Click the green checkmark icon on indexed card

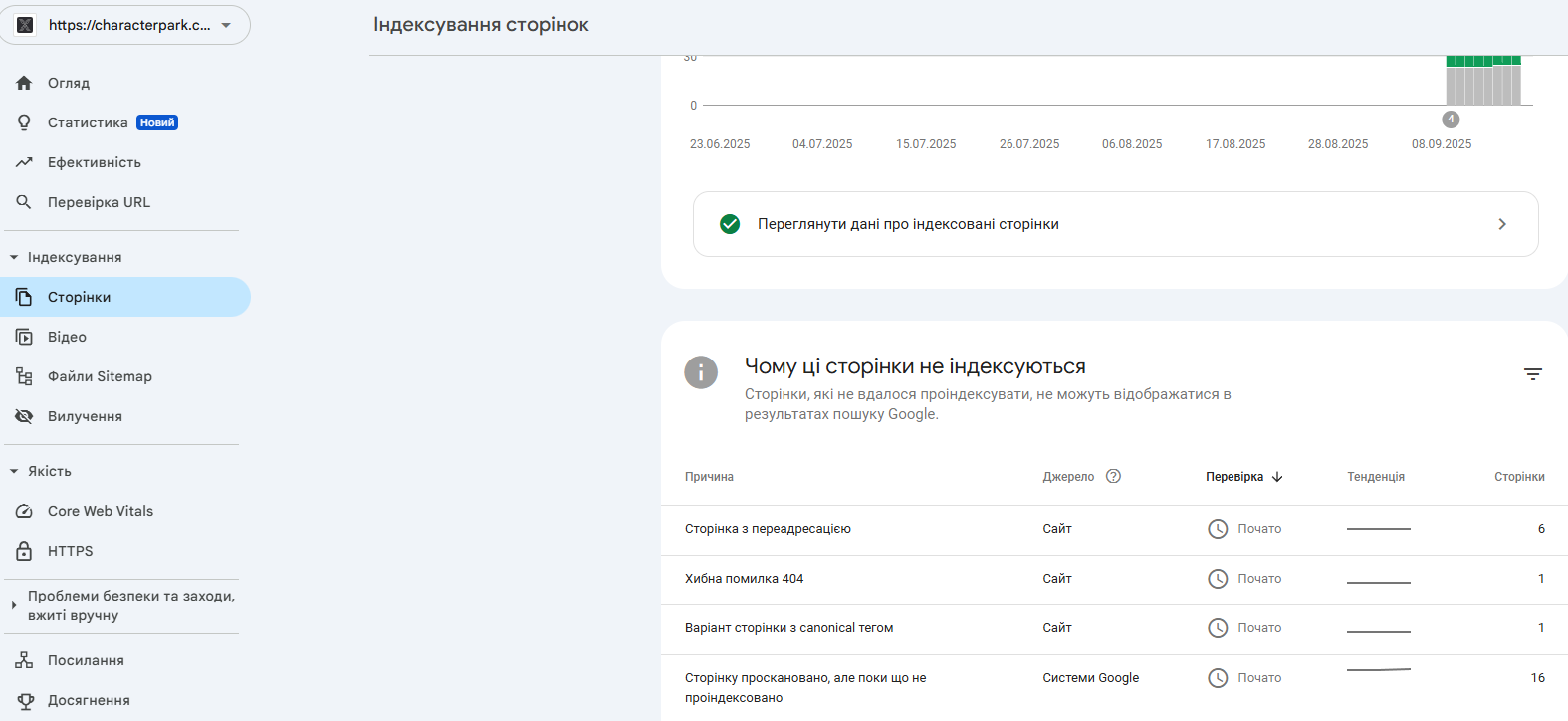(x=730, y=224)
